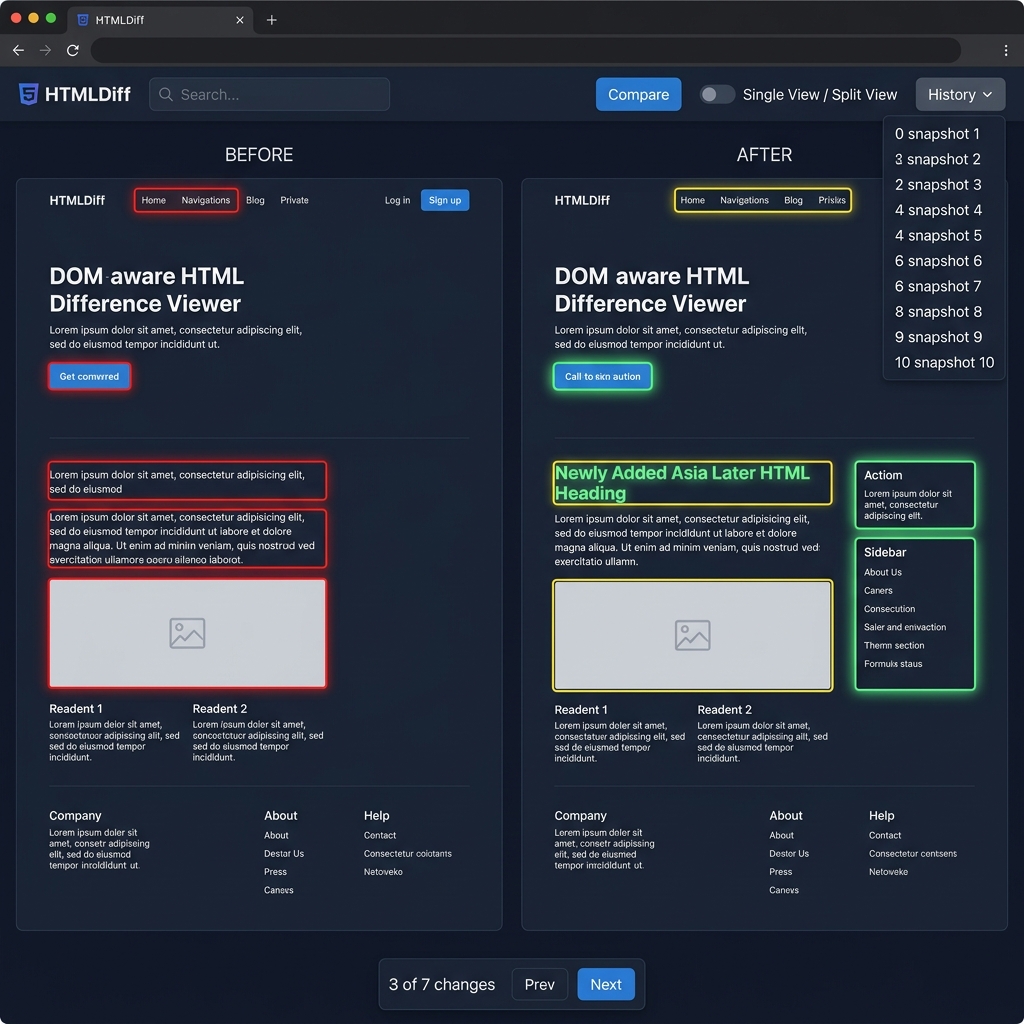This screenshot has width=1024, height=1024.
Task: Click Netoveke in AFTER footer
Action: 888,872
